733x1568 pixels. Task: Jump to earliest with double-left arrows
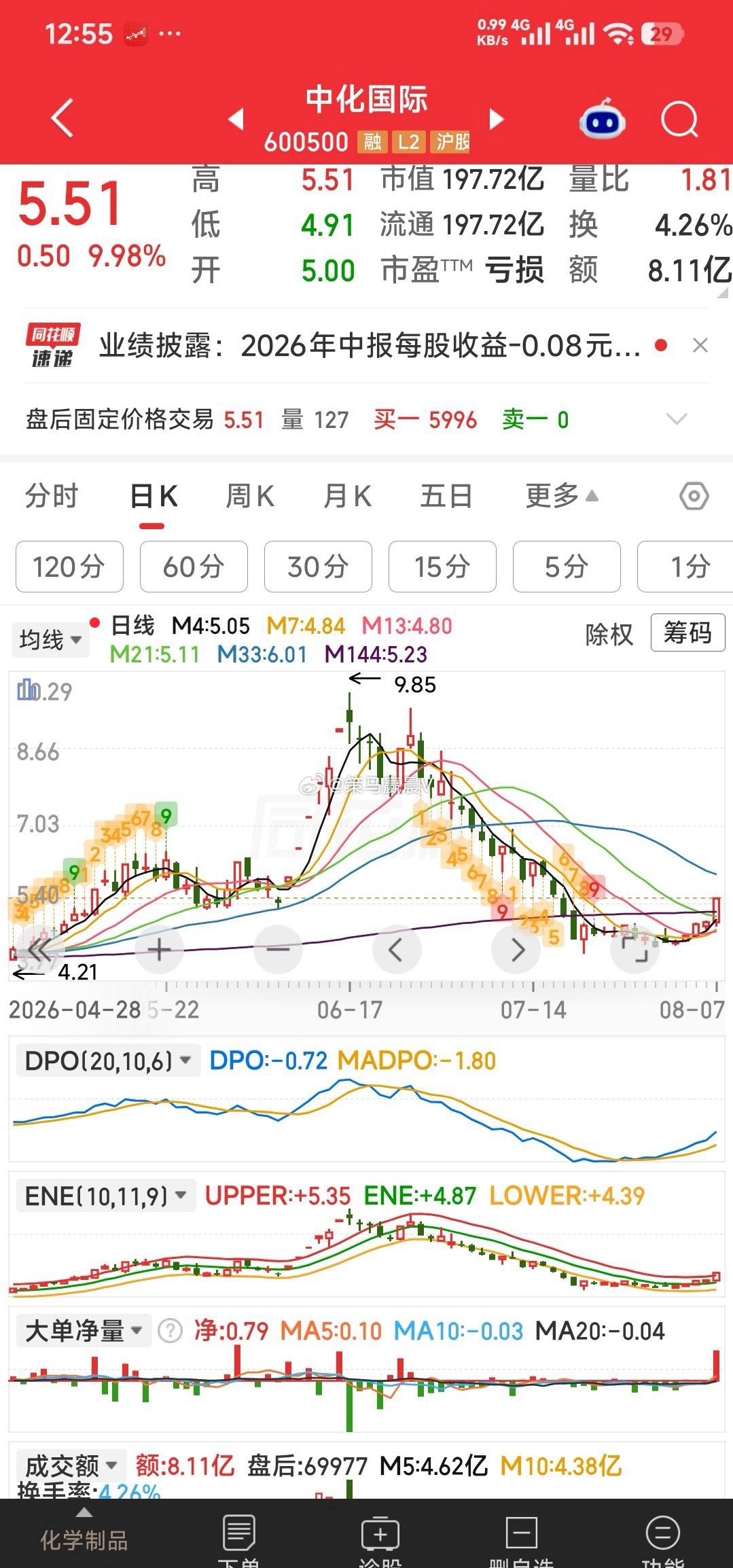point(39,949)
